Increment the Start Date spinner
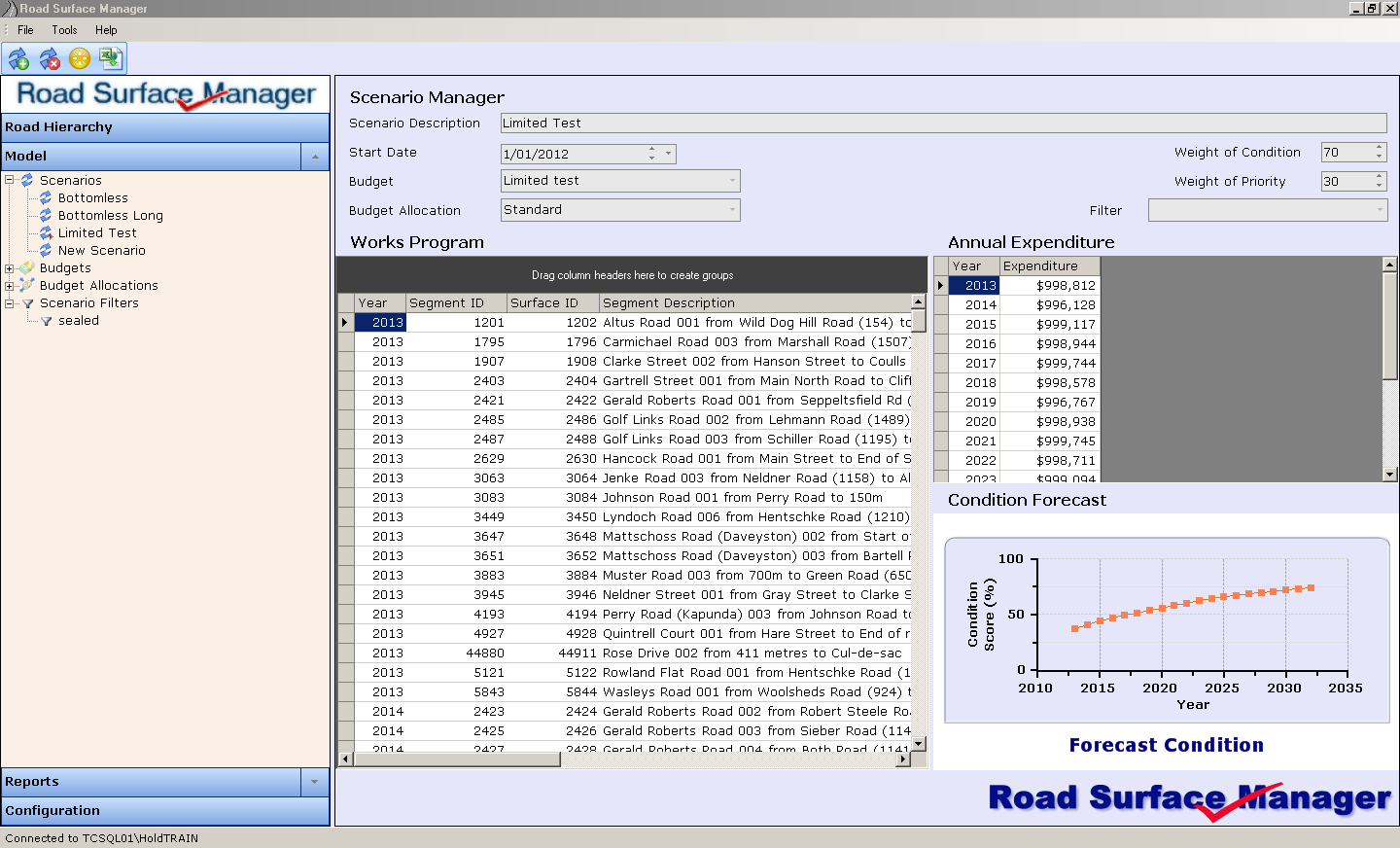This screenshot has width=1400, height=848. tap(651, 150)
